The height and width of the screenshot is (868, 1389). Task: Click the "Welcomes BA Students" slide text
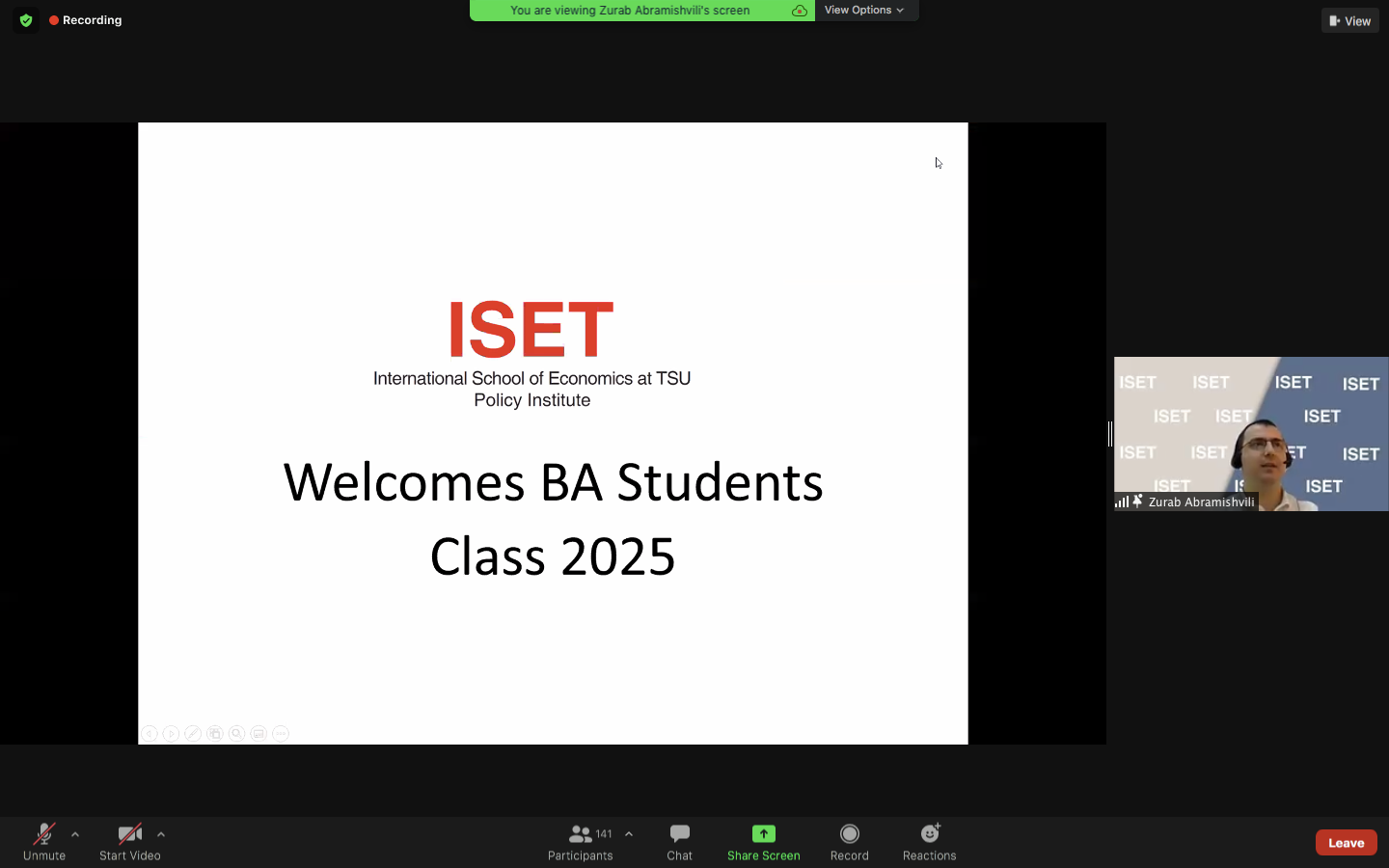[553, 482]
